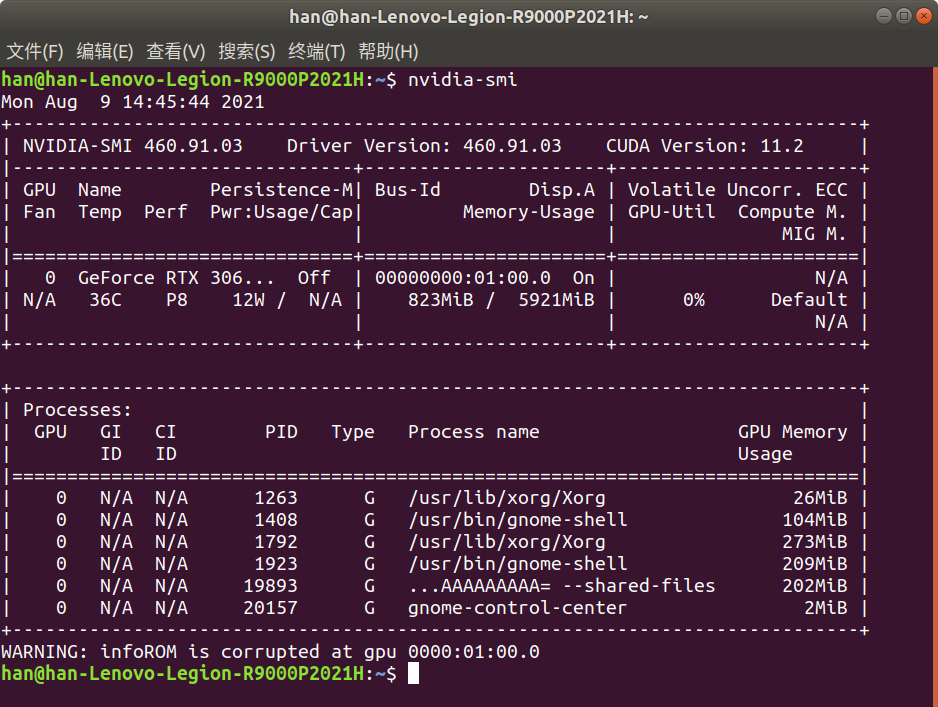Click the Process name column header

click(474, 432)
